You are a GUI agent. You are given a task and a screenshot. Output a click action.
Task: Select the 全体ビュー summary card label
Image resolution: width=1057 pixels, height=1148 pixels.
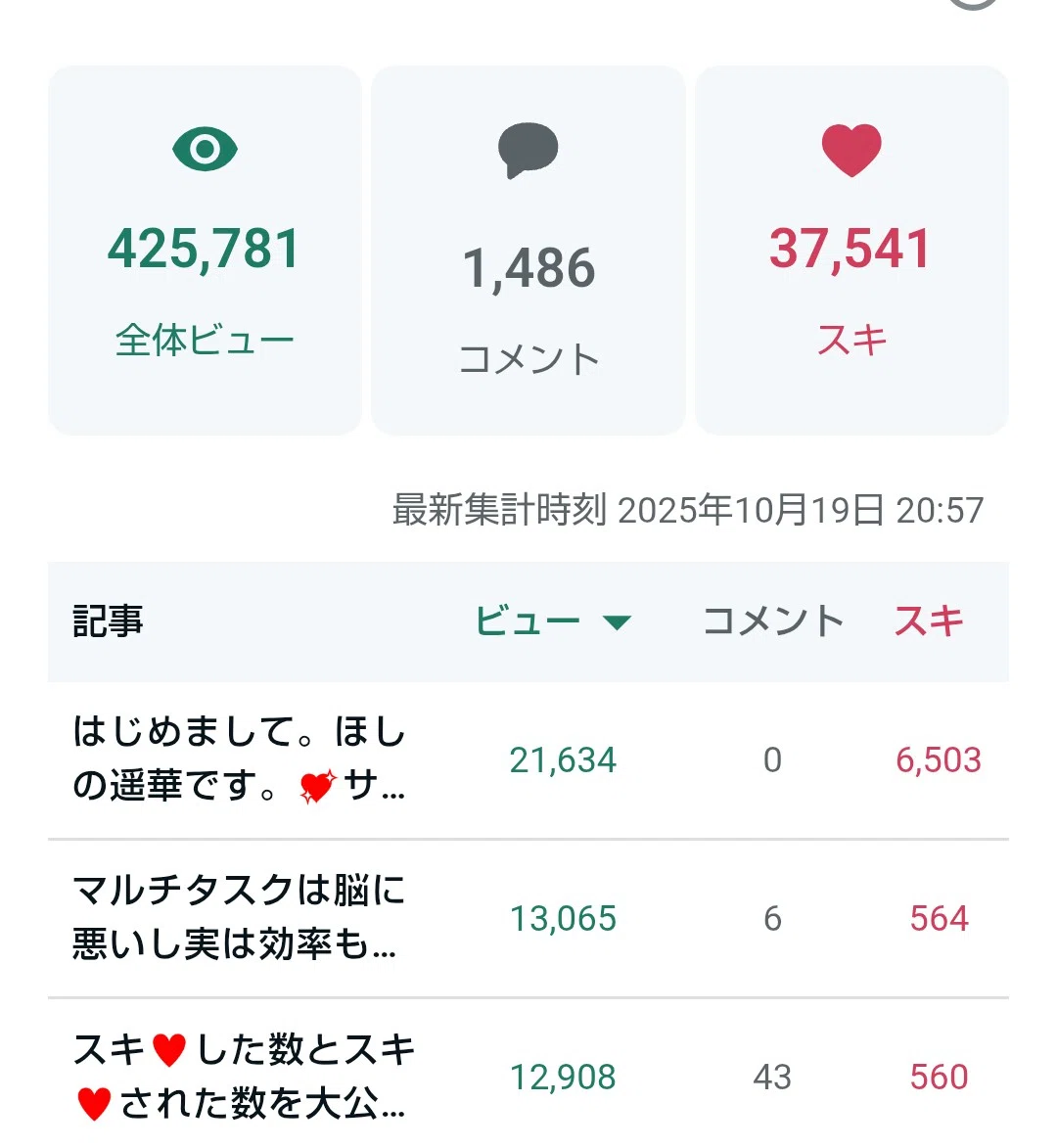point(205,341)
